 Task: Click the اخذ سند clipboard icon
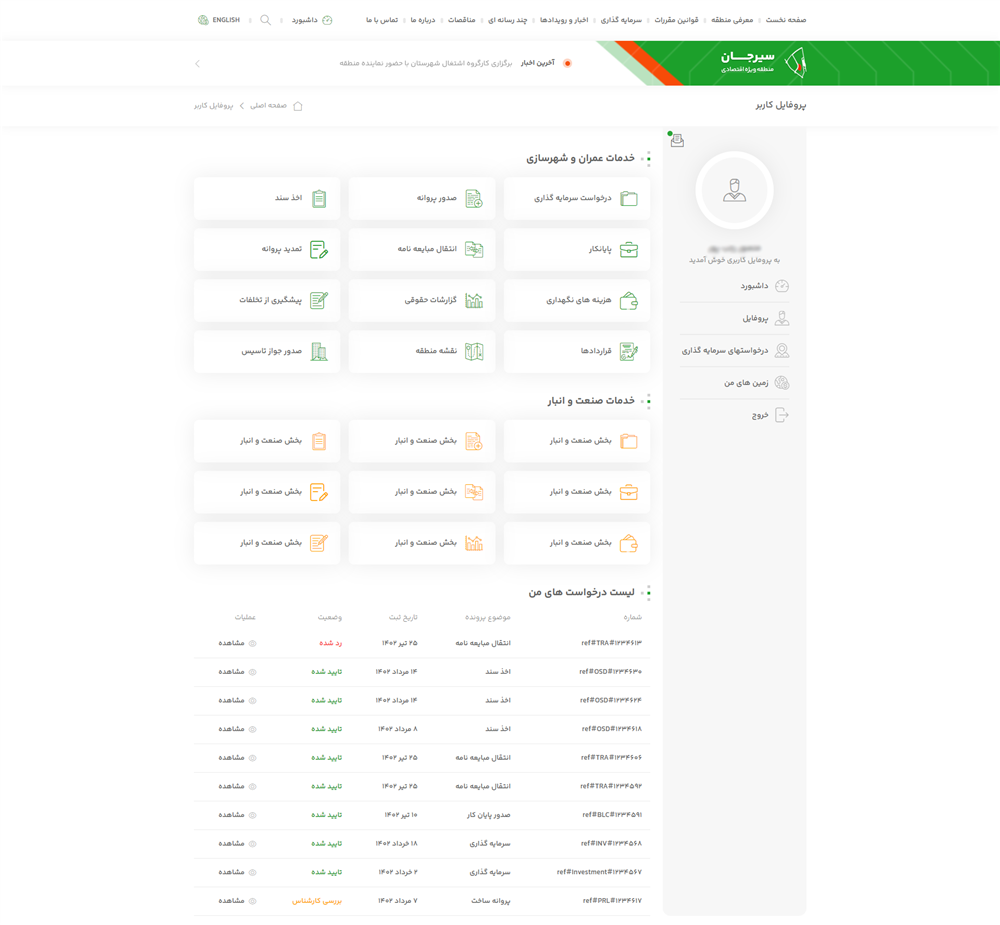pos(319,198)
